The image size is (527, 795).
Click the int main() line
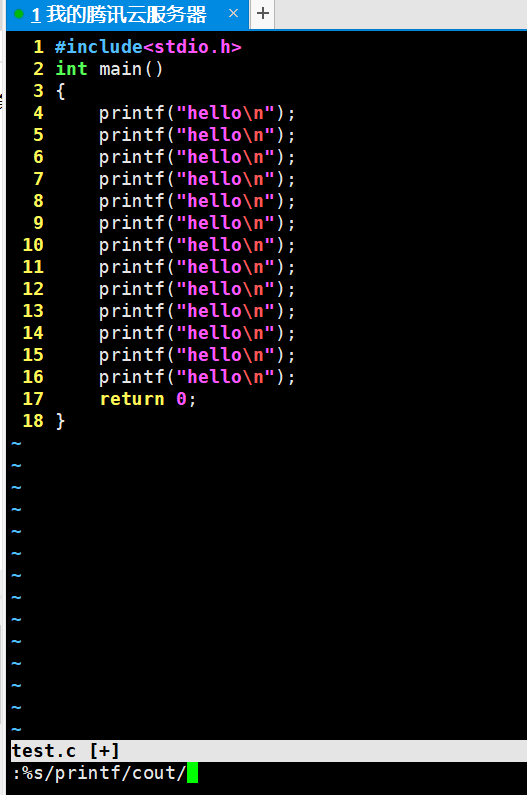point(109,68)
